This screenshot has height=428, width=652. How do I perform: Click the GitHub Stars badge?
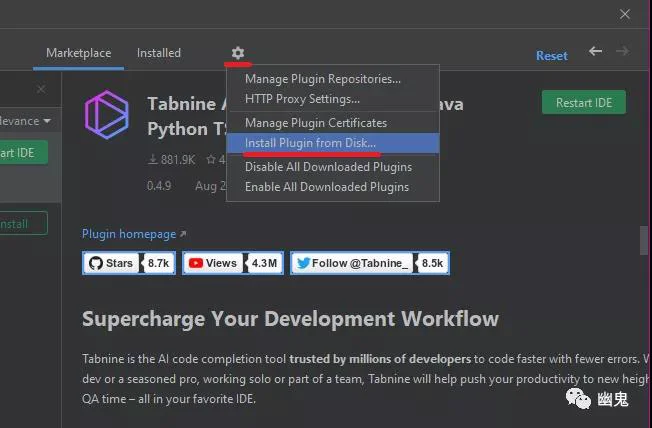(129, 263)
